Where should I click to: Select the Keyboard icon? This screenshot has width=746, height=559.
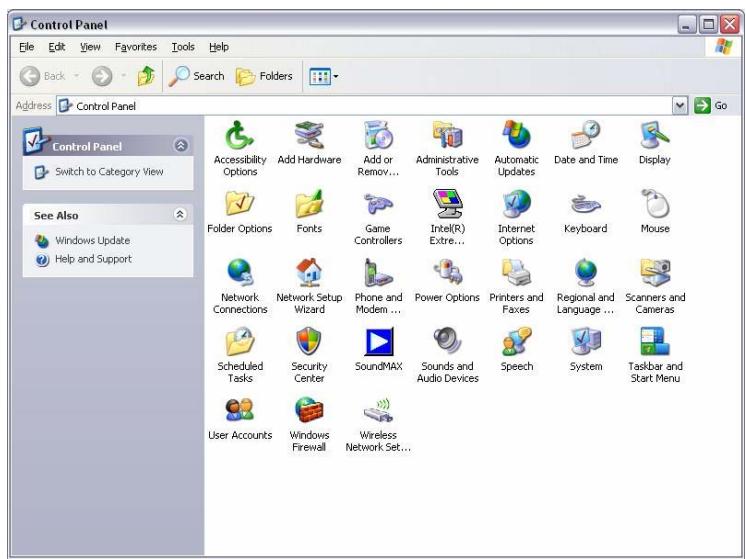pyautogui.click(x=586, y=212)
